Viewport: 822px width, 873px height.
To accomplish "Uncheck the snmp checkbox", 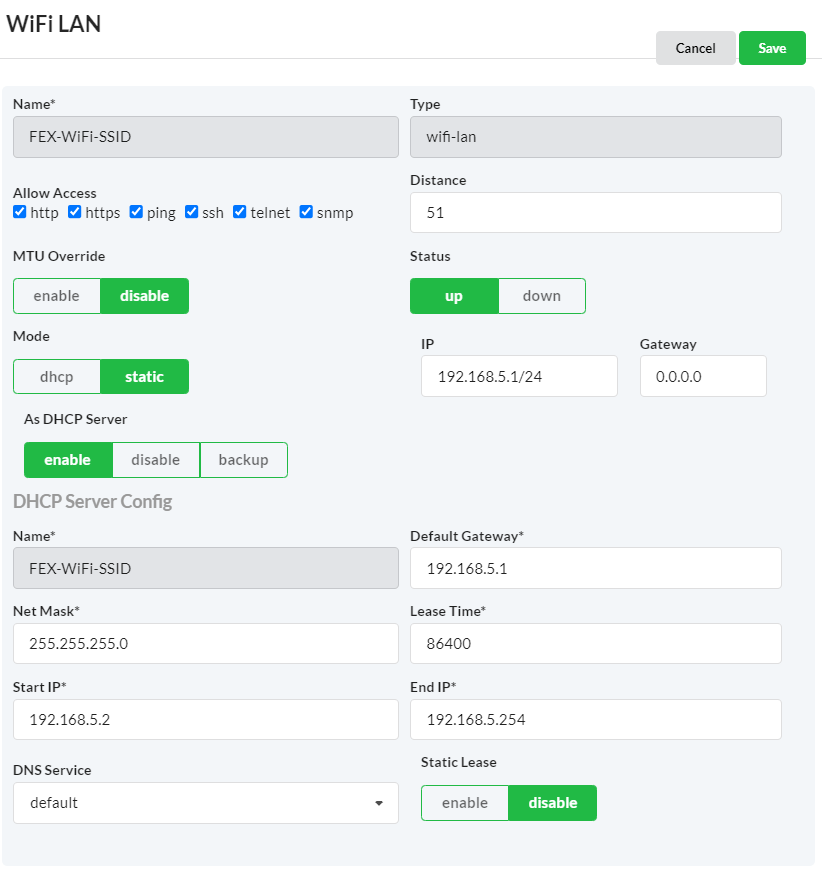I will click(307, 212).
